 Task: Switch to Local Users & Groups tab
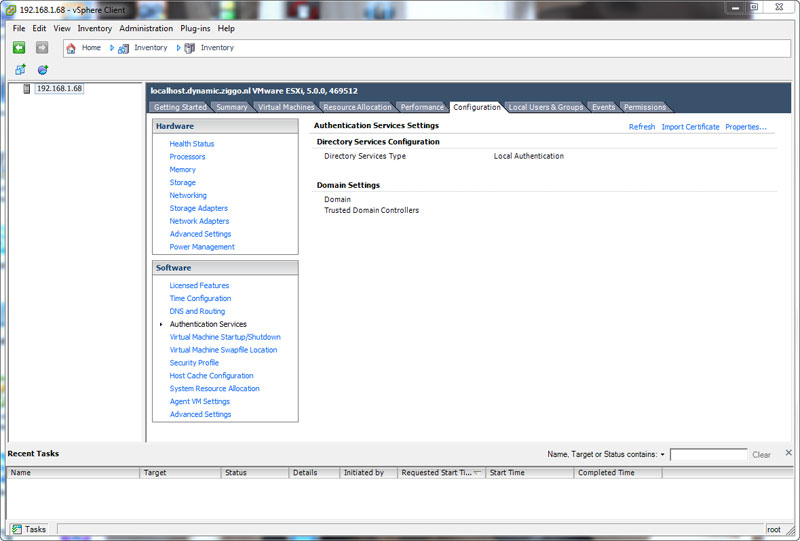(x=545, y=107)
